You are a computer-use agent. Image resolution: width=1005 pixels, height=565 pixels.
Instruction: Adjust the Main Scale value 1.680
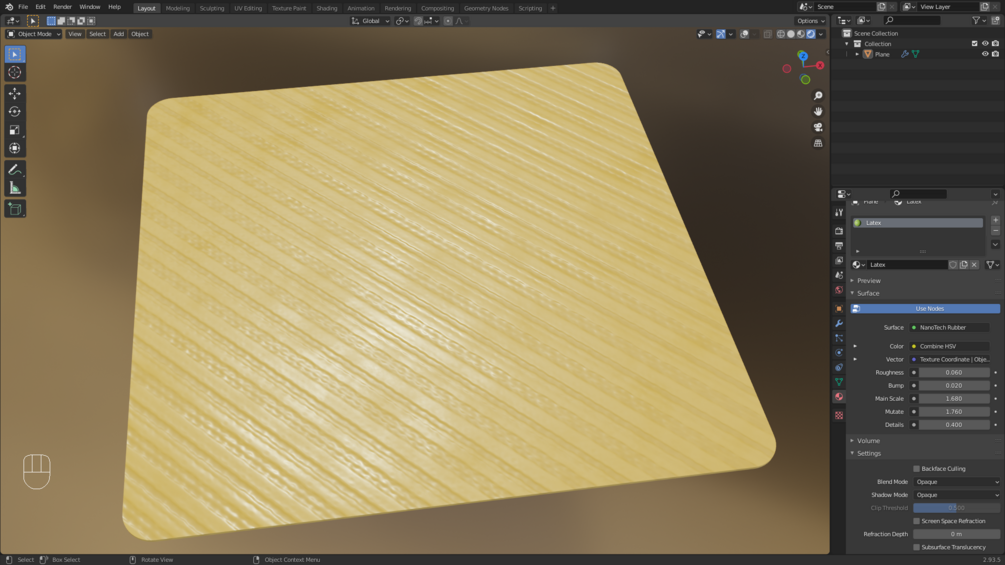point(954,398)
